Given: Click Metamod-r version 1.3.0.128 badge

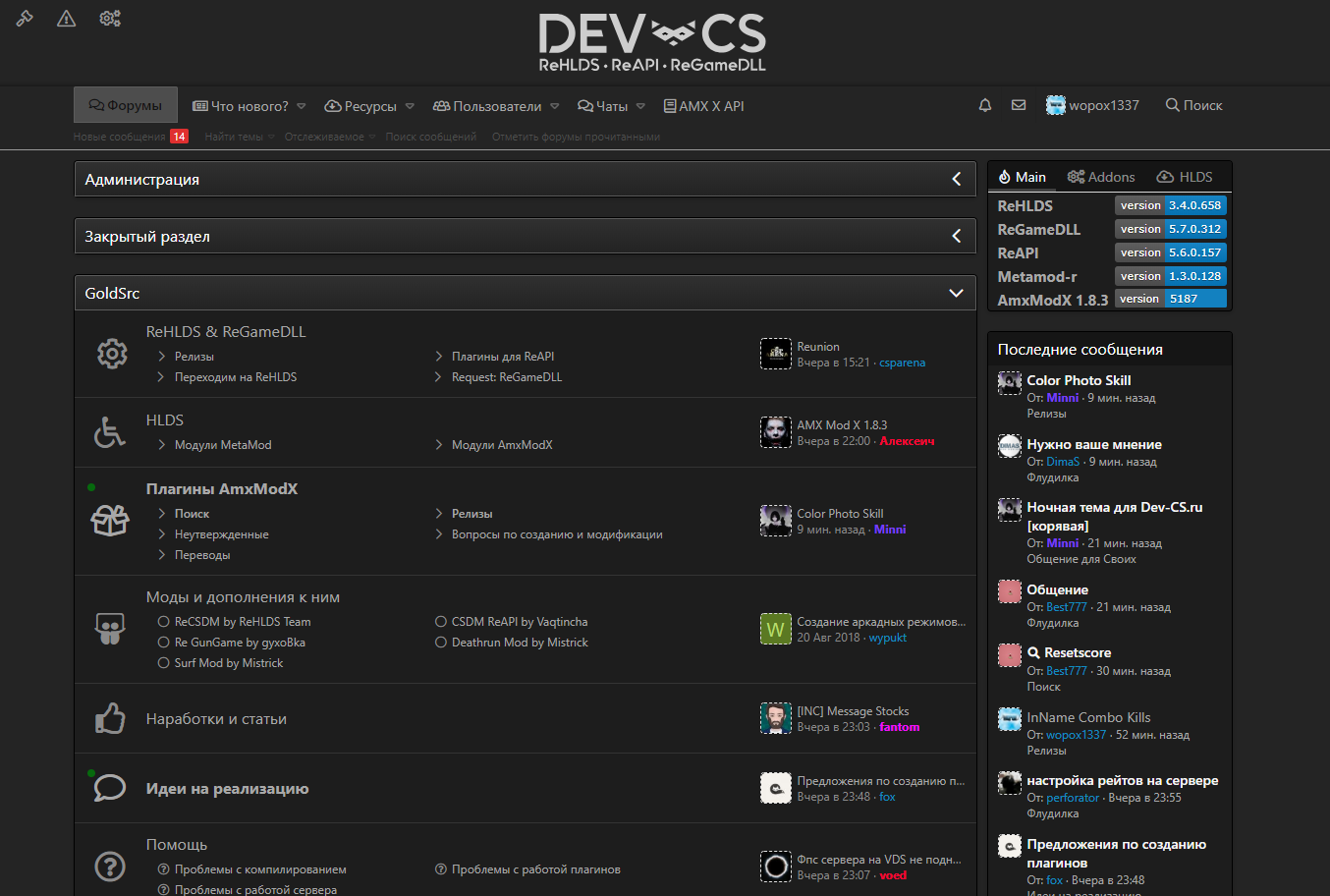Looking at the screenshot, I should (x=1171, y=276).
